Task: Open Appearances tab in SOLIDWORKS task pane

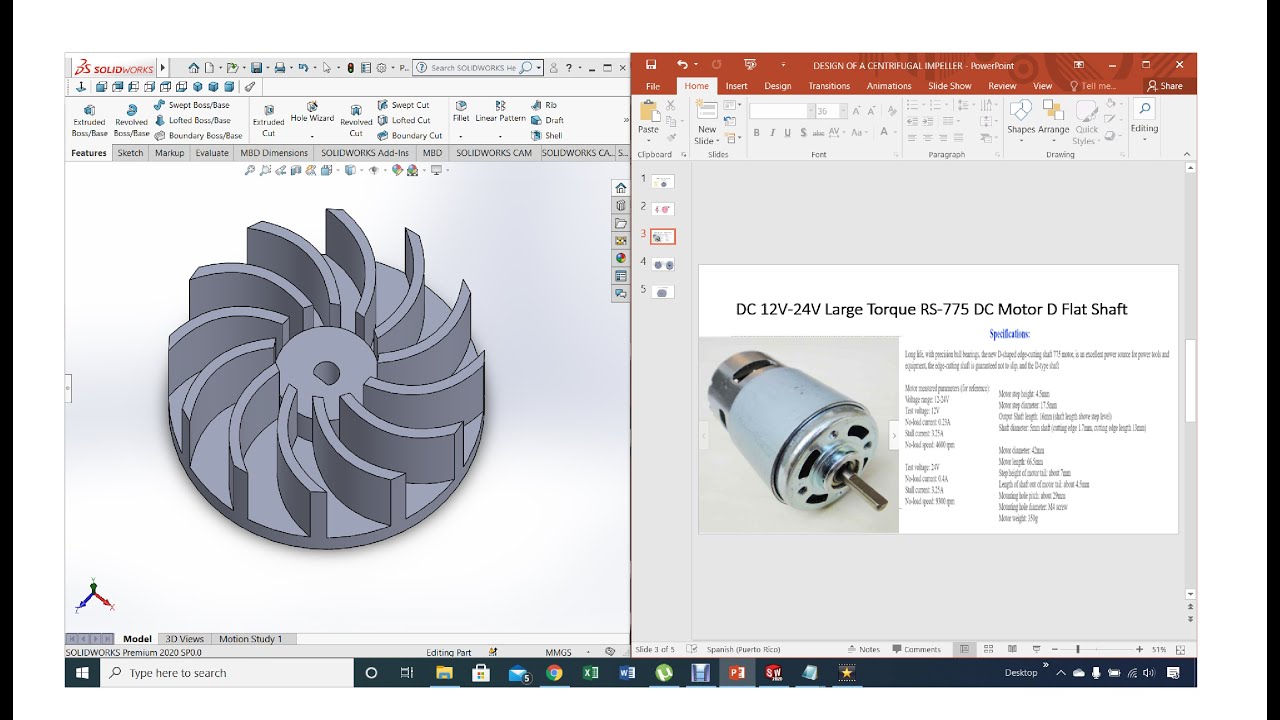Action: click(621, 258)
